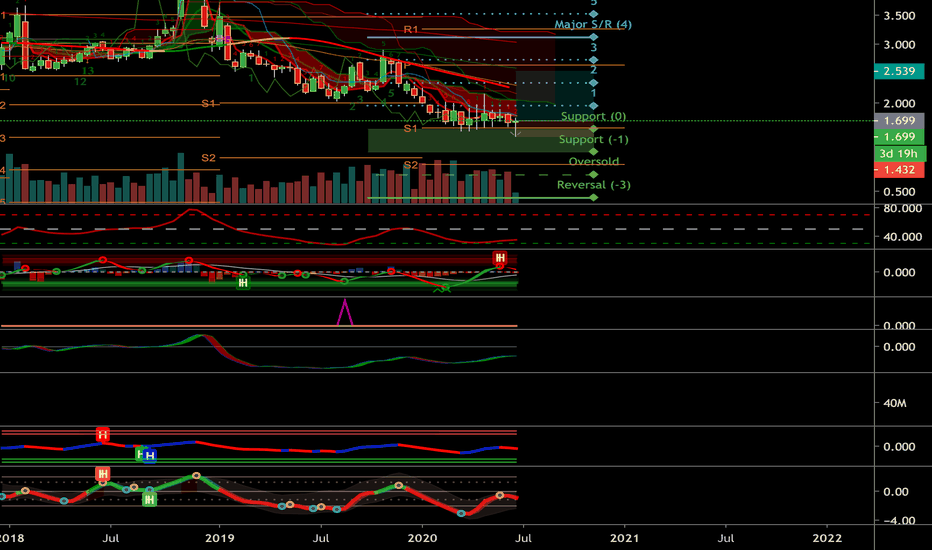The height and width of the screenshot is (550, 932).
Task: Click the blue H signal badge
Action: (150, 456)
